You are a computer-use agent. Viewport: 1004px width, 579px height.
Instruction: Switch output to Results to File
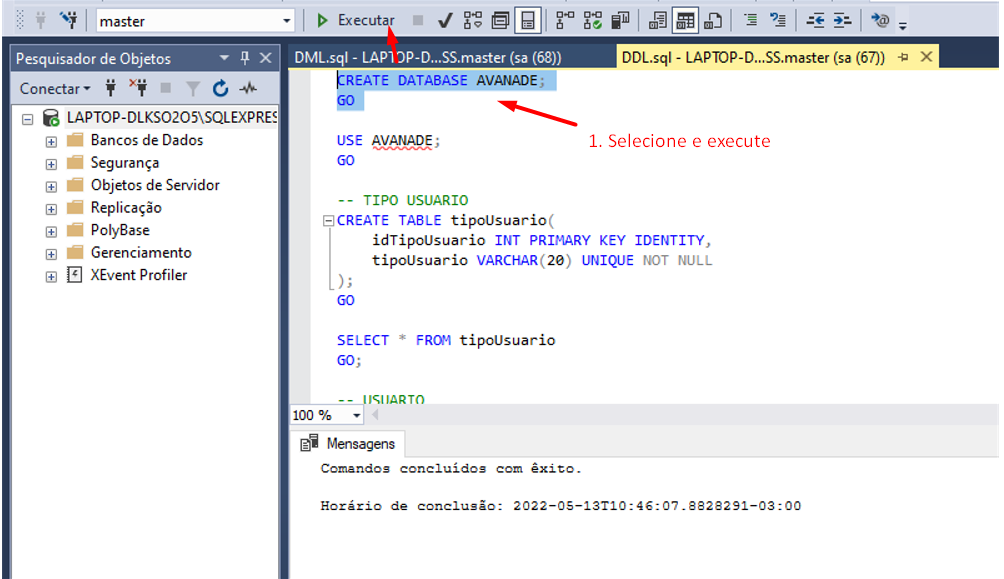click(713, 20)
